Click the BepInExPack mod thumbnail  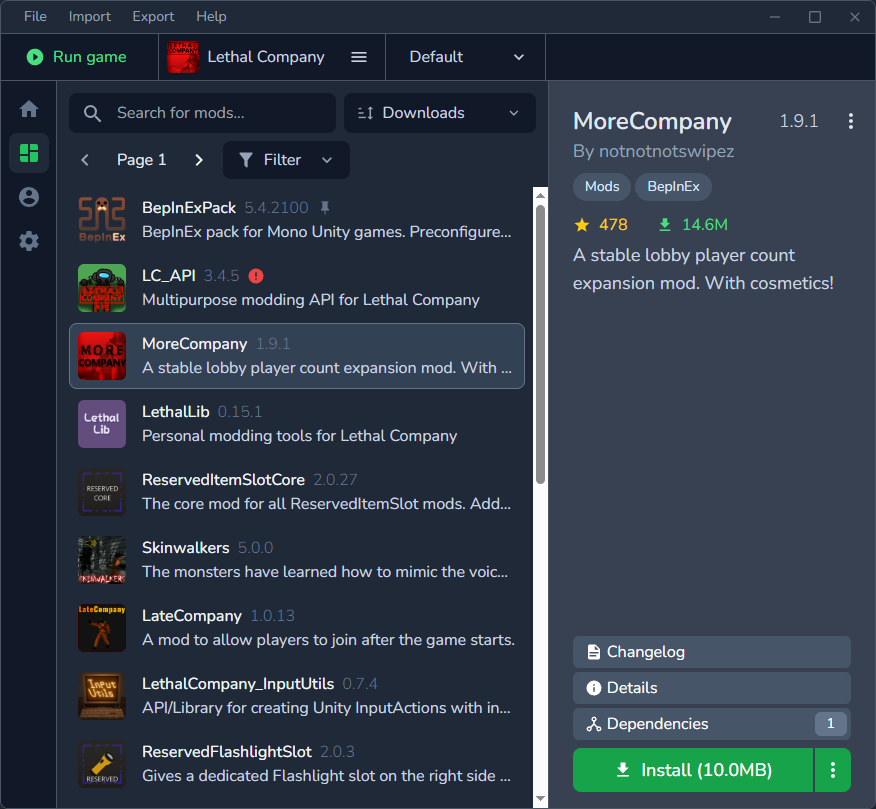coord(102,220)
